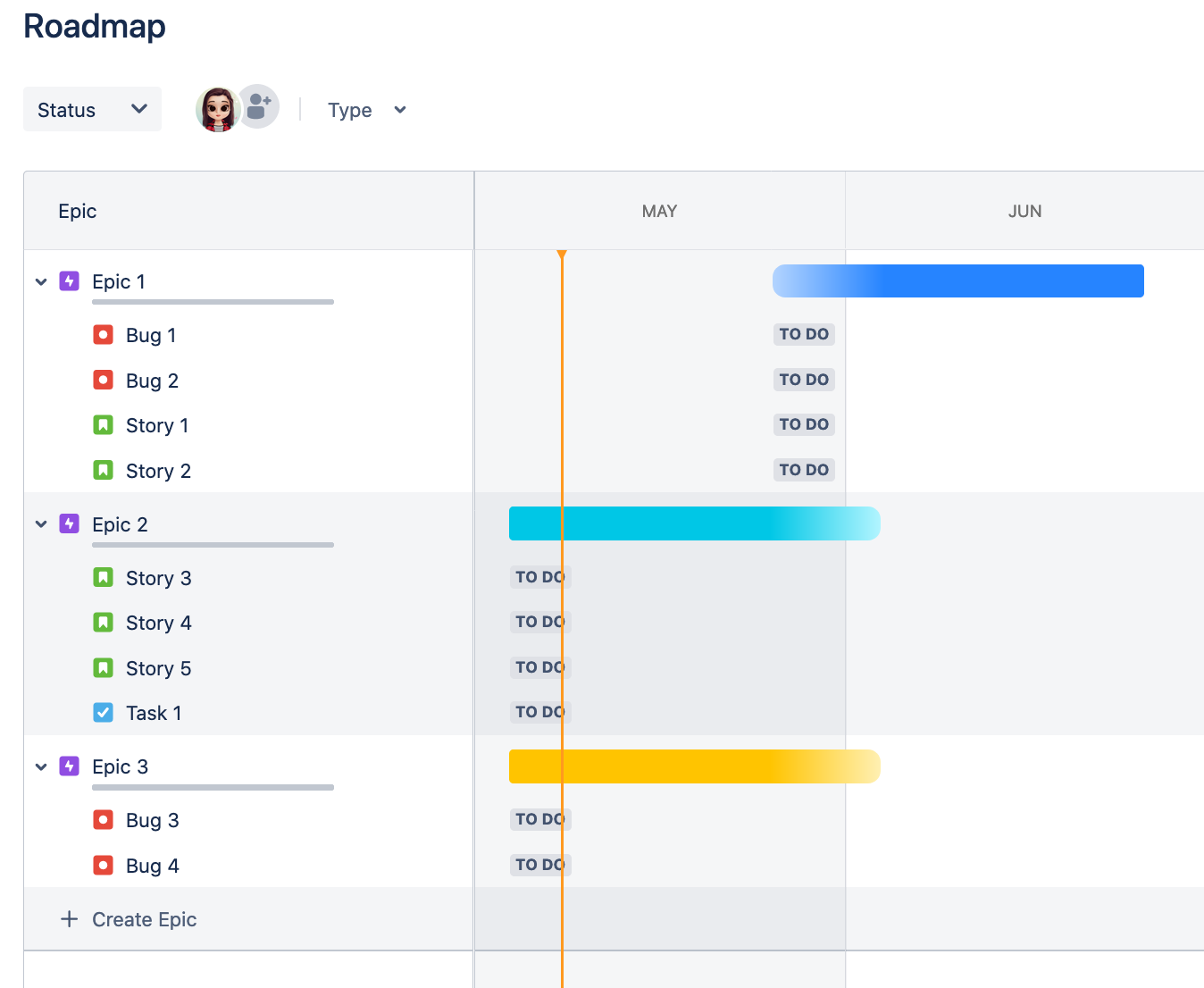Image resolution: width=1204 pixels, height=988 pixels.
Task: Collapse Epic 2 using its chevron
Action: [41, 523]
